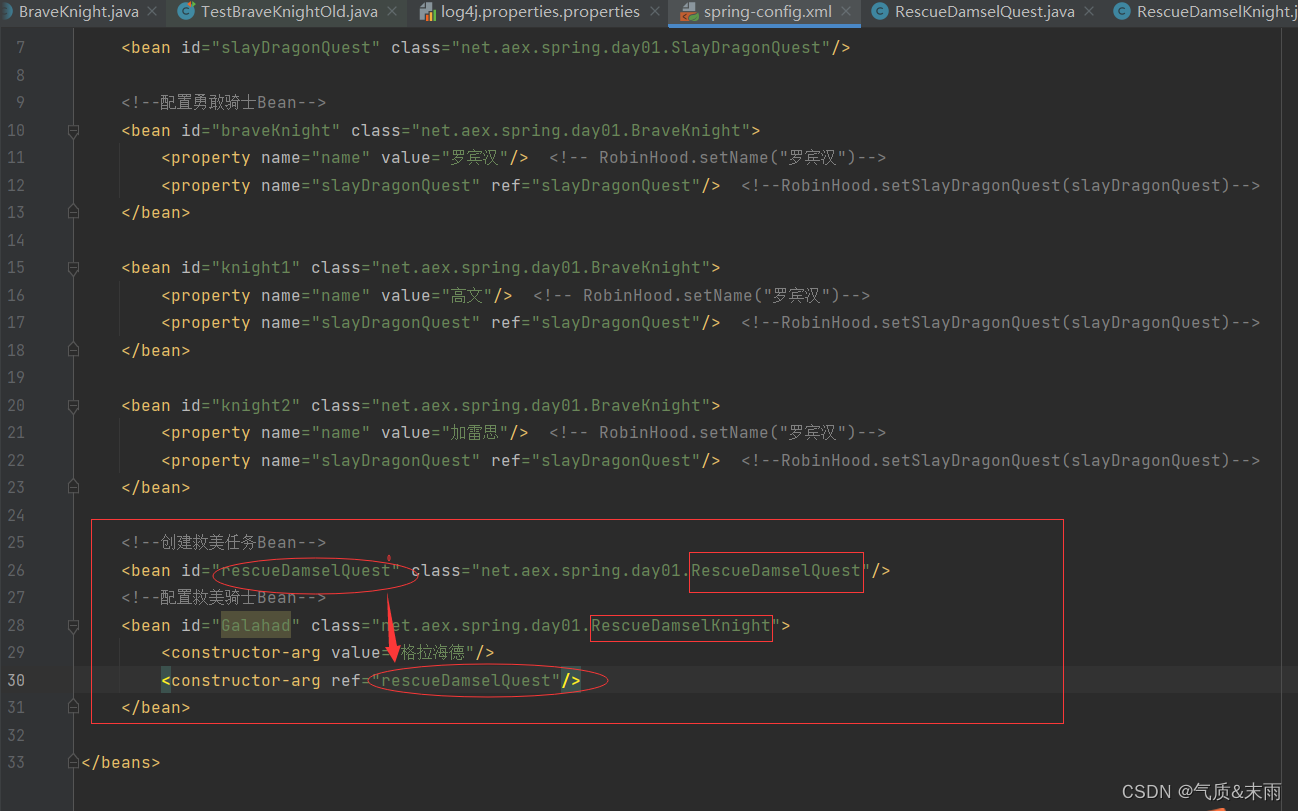Open the TestBraveKnightOld.java tab
Image resolution: width=1298 pixels, height=811 pixels.
pos(289,12)
